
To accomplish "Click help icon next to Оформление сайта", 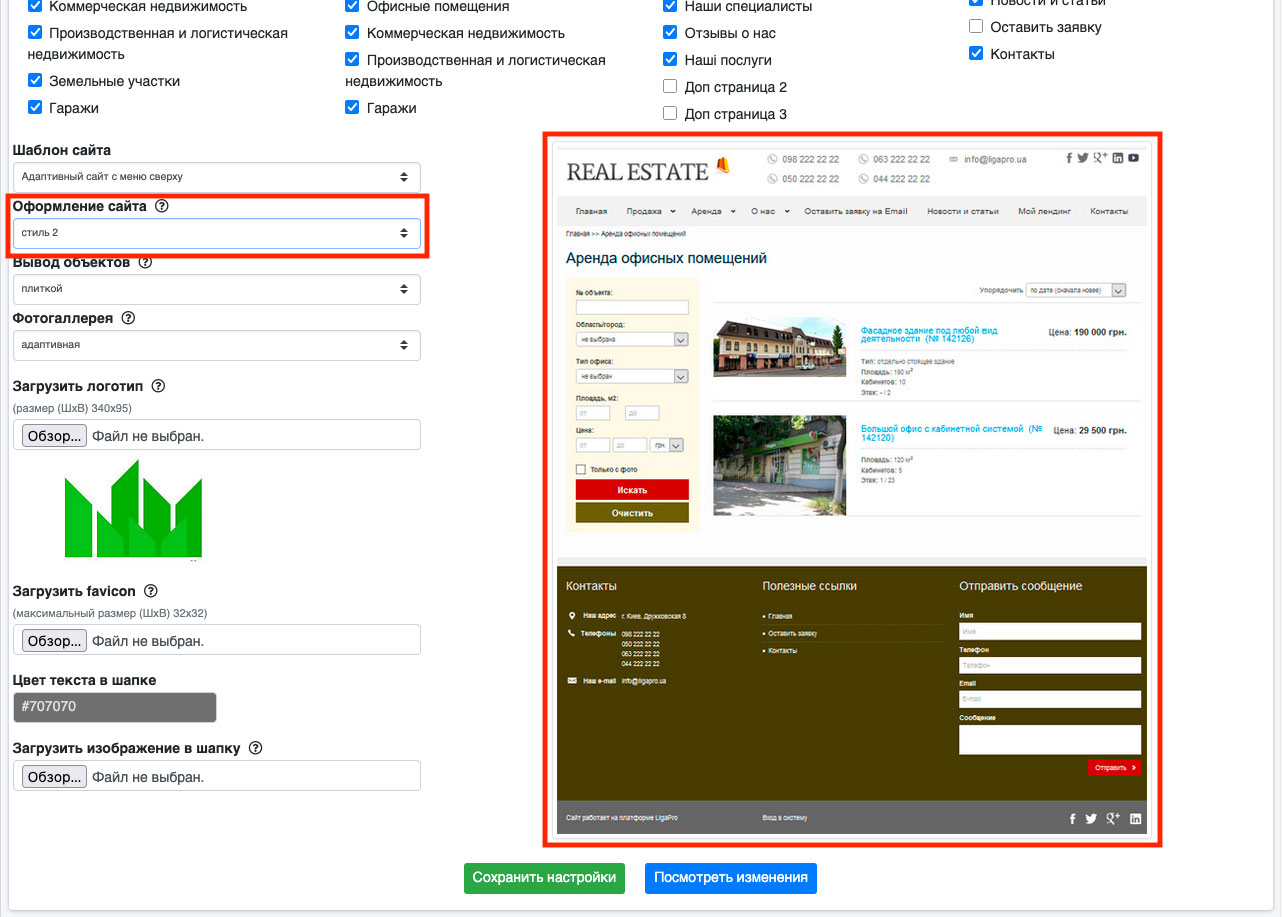I will pyautogui.click(x=162, y=206).
